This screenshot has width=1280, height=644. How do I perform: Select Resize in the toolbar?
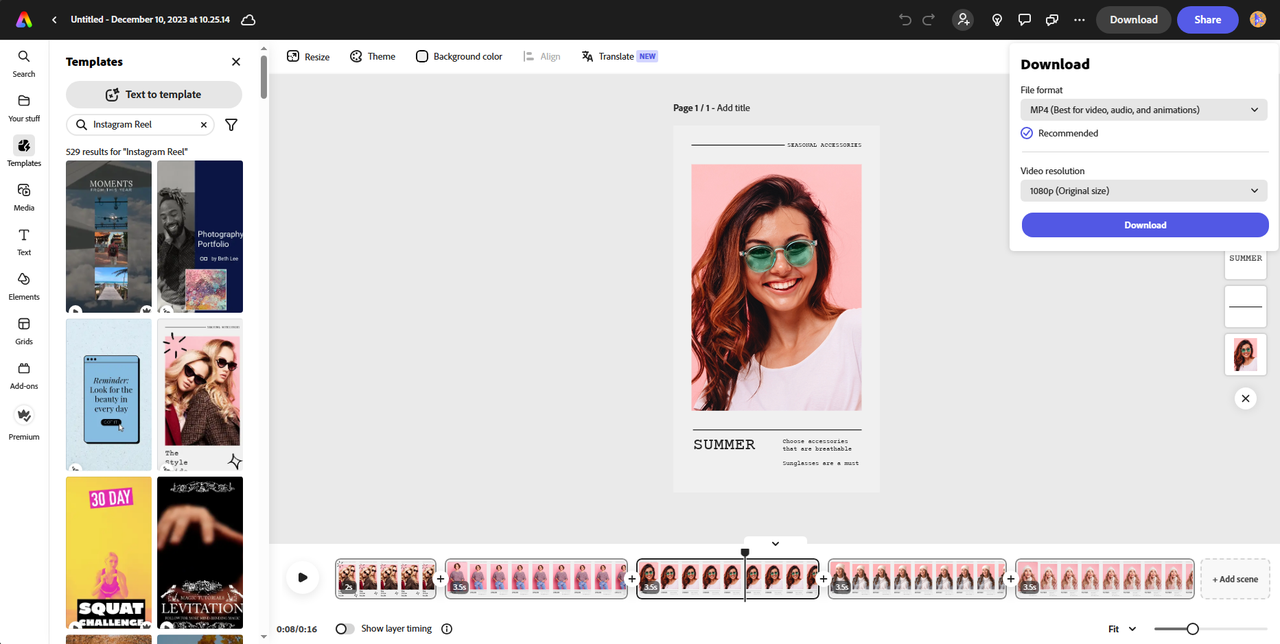click(308, 57)
